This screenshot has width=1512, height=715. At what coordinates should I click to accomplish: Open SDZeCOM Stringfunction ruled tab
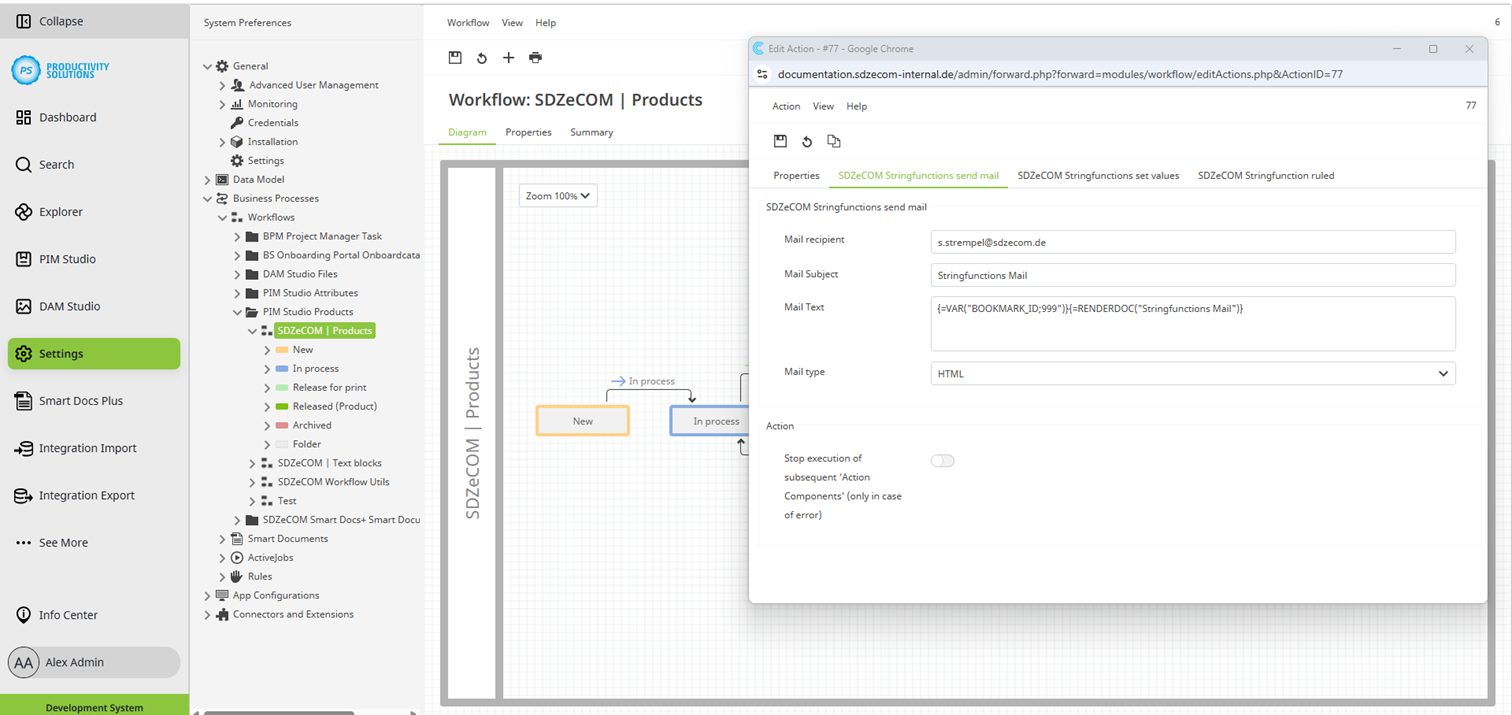click(x=1266, y=175)
